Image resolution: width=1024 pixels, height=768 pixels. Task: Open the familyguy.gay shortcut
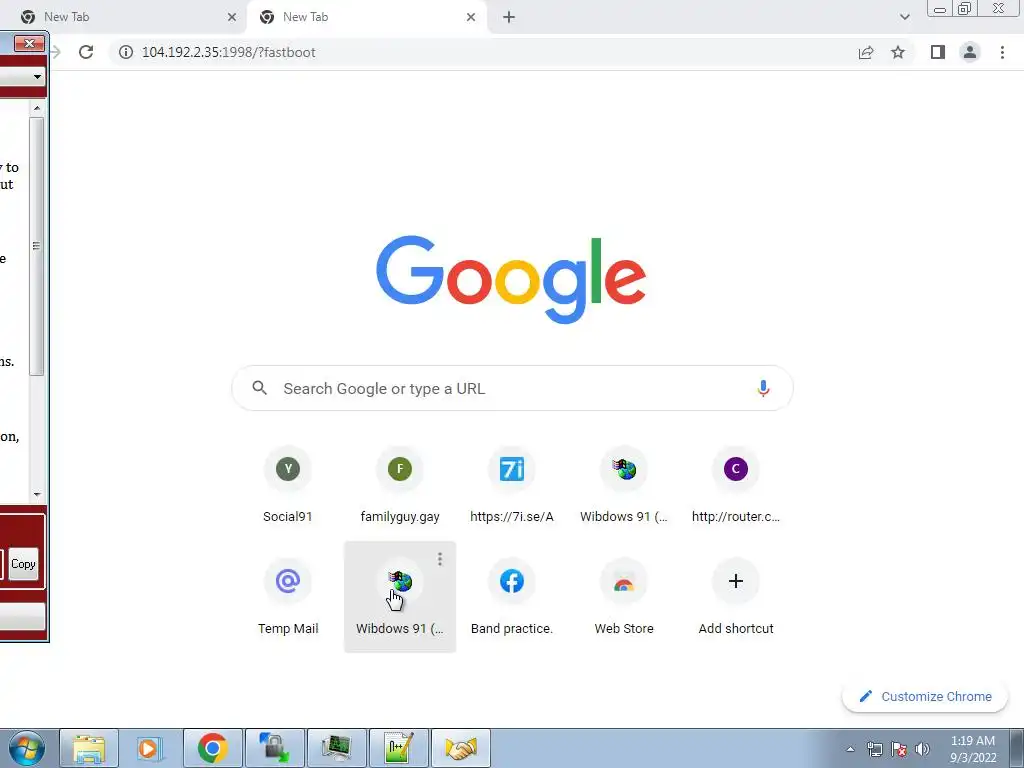pyautogui.click(x=400, y=485)
